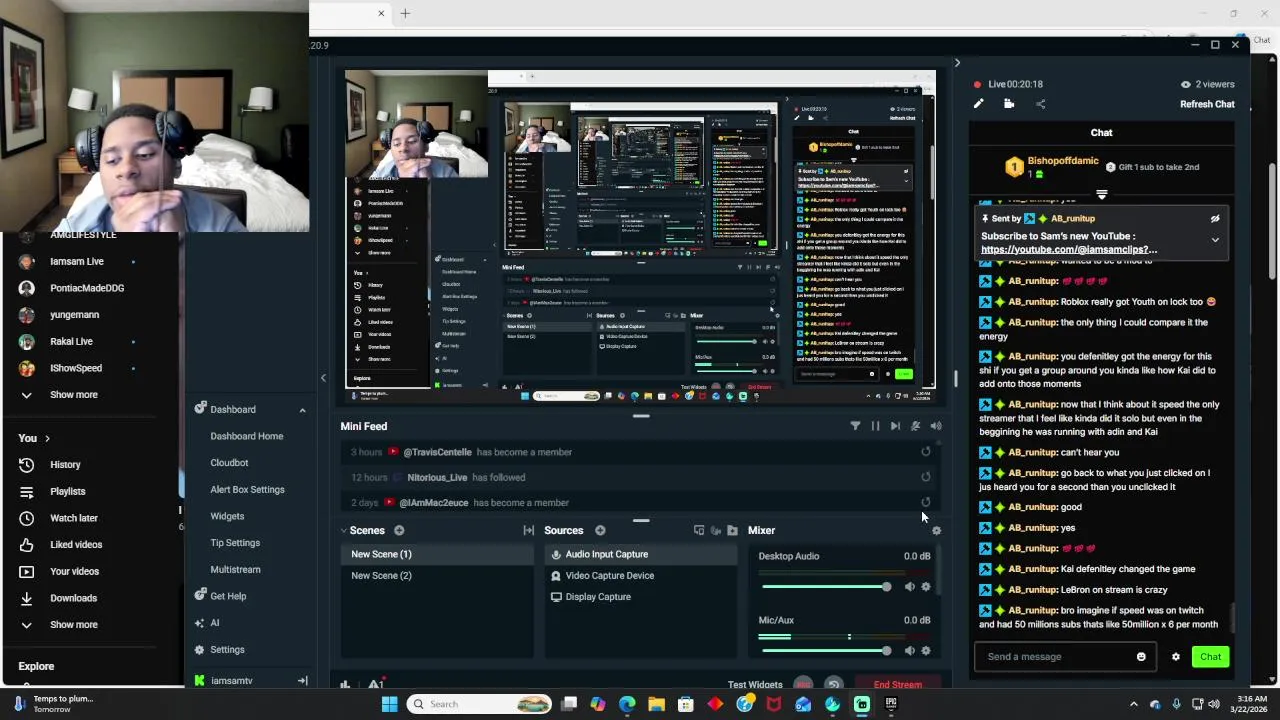Open the youtube.com/@iamsamclips link
The width and height of the screenshot is (1280, 720).
1069,249
